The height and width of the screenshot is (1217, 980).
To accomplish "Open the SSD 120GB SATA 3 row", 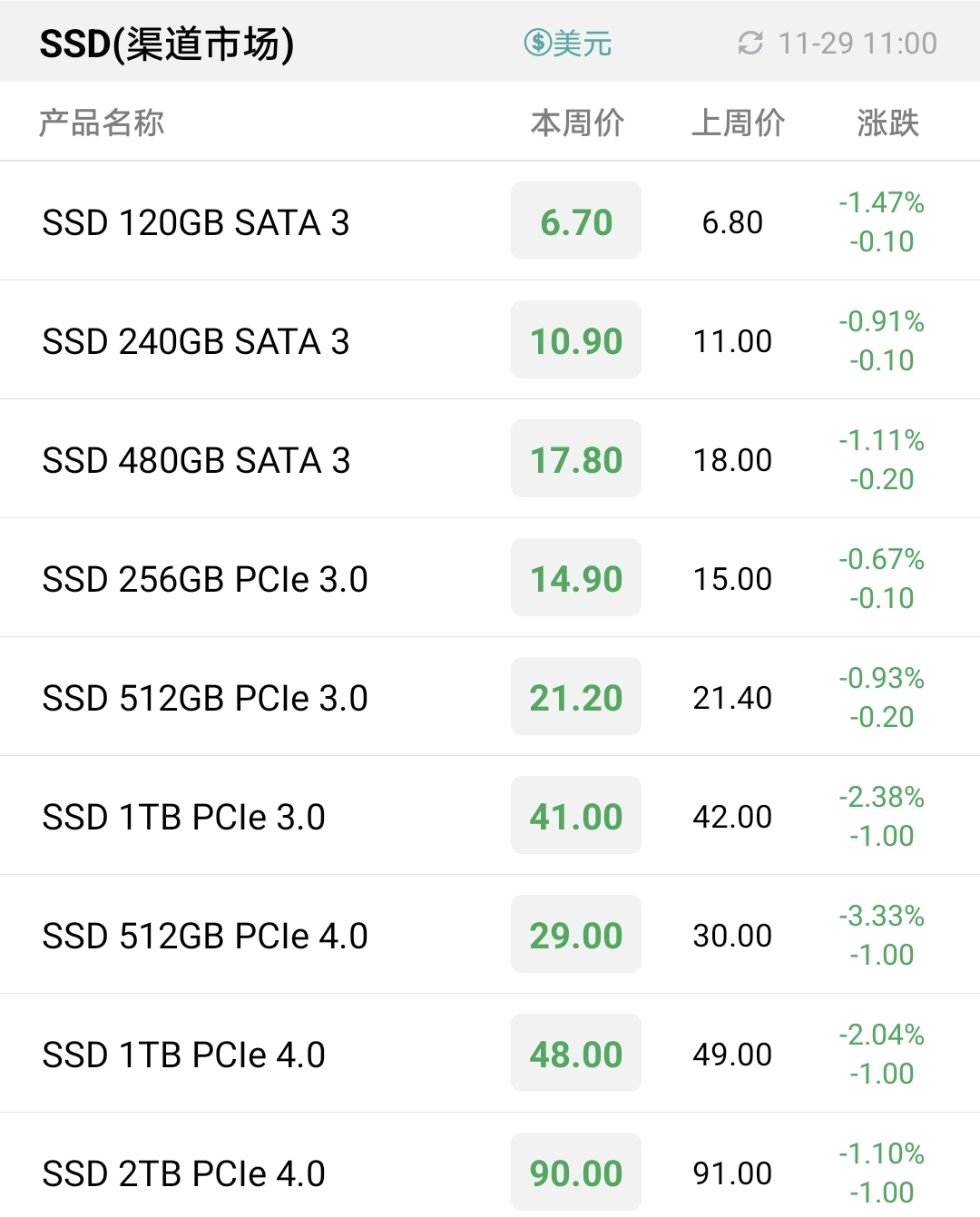I will [x=490, y=221].
